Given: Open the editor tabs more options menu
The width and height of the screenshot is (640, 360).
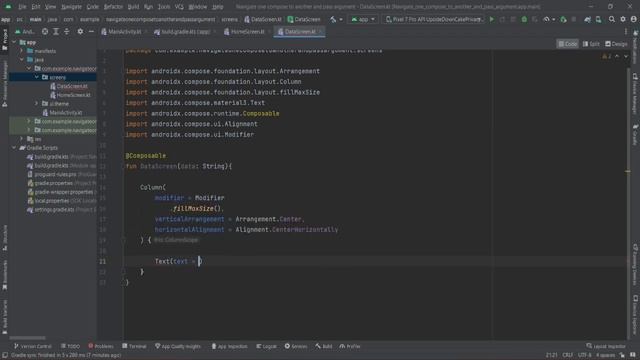Looking at the screenshot, I should [626, 31].
